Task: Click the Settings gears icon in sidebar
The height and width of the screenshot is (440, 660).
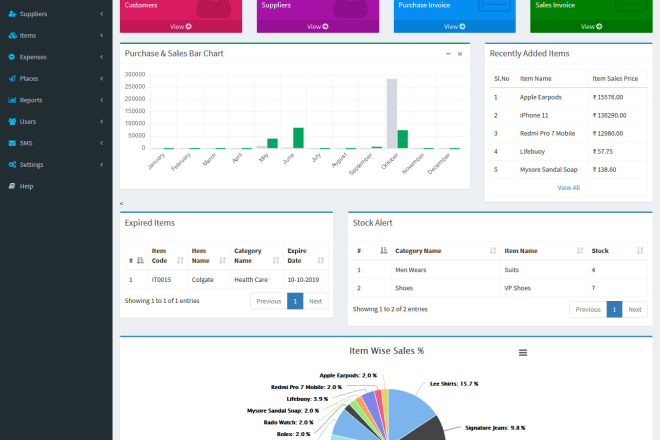Action: click(12, 165)
